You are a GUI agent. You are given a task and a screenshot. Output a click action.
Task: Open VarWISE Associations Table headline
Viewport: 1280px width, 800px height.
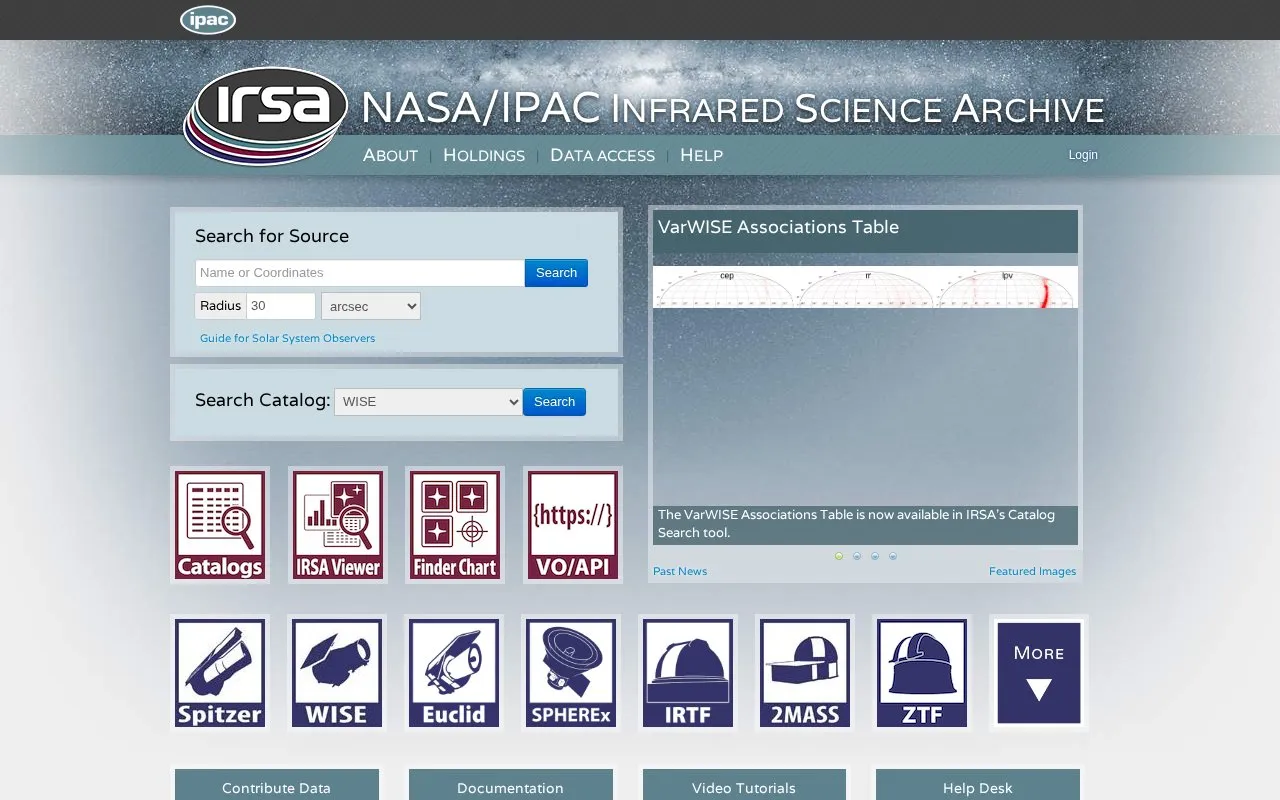[778, 227]
